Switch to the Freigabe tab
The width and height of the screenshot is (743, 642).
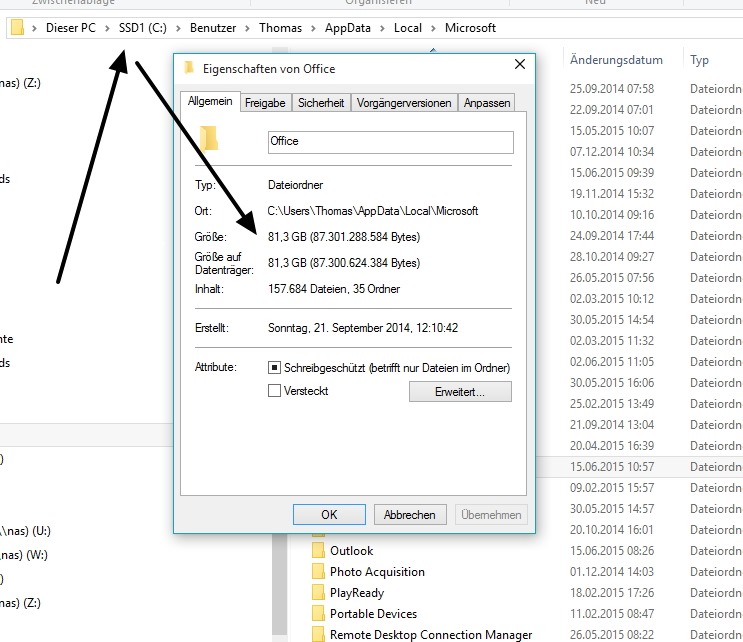(x=265, y=102)
